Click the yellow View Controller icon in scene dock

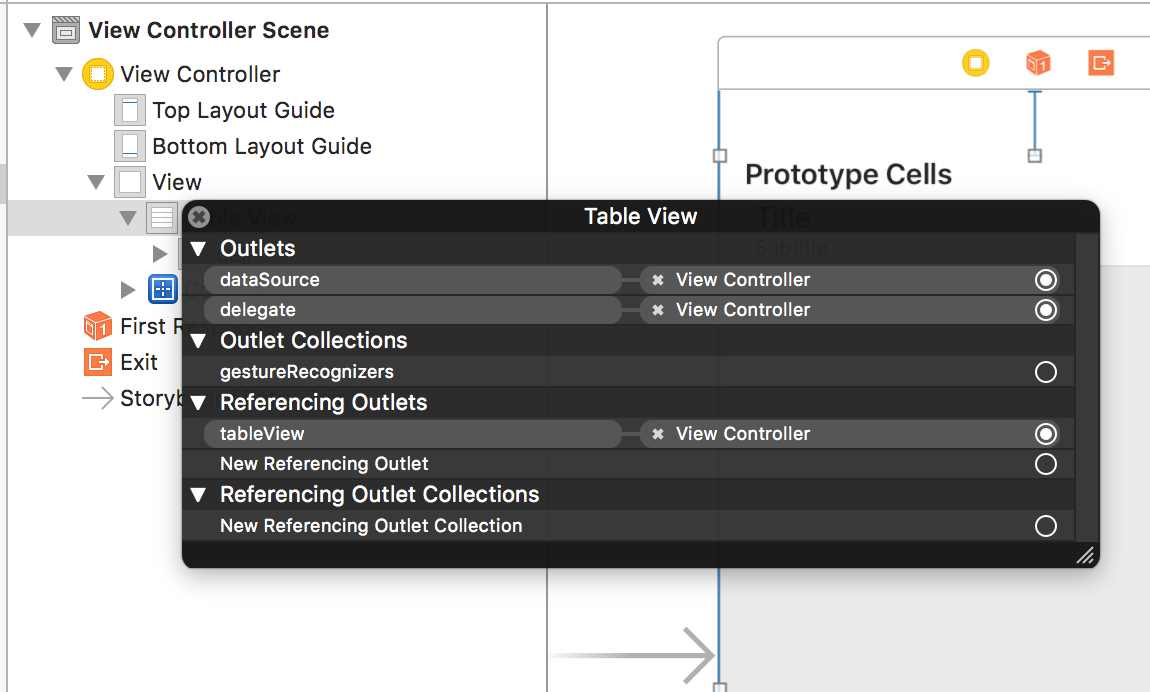[975, 64]
